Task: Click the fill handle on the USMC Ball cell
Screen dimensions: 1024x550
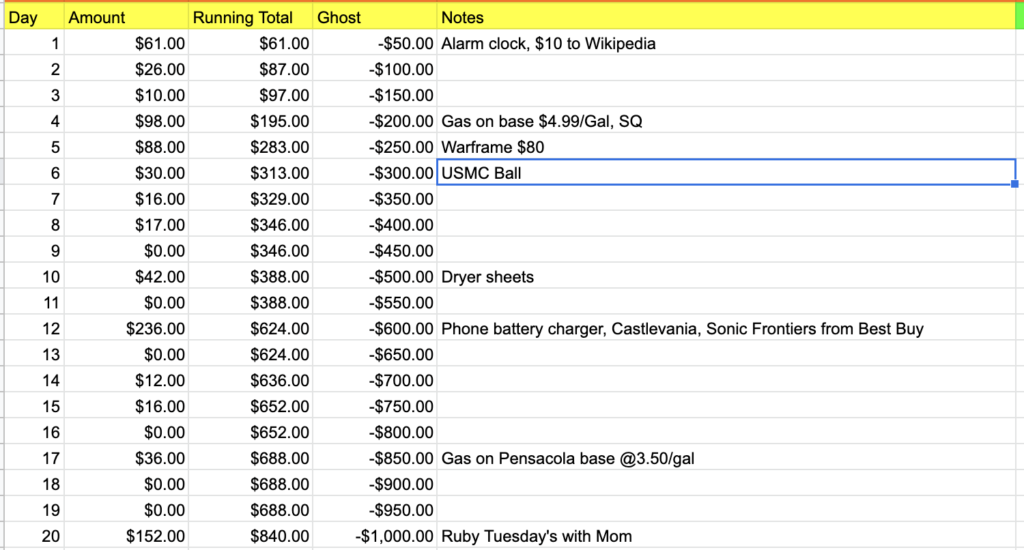Action: (1015, 184)
